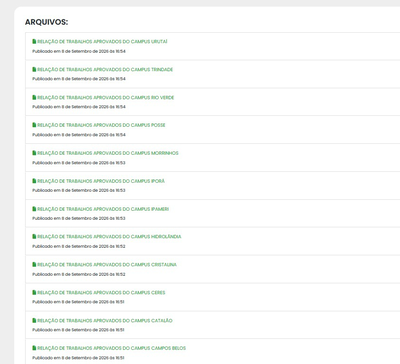
Task: Click publication date under Campus Rio Verde
Action: click(x=79, y=107)
